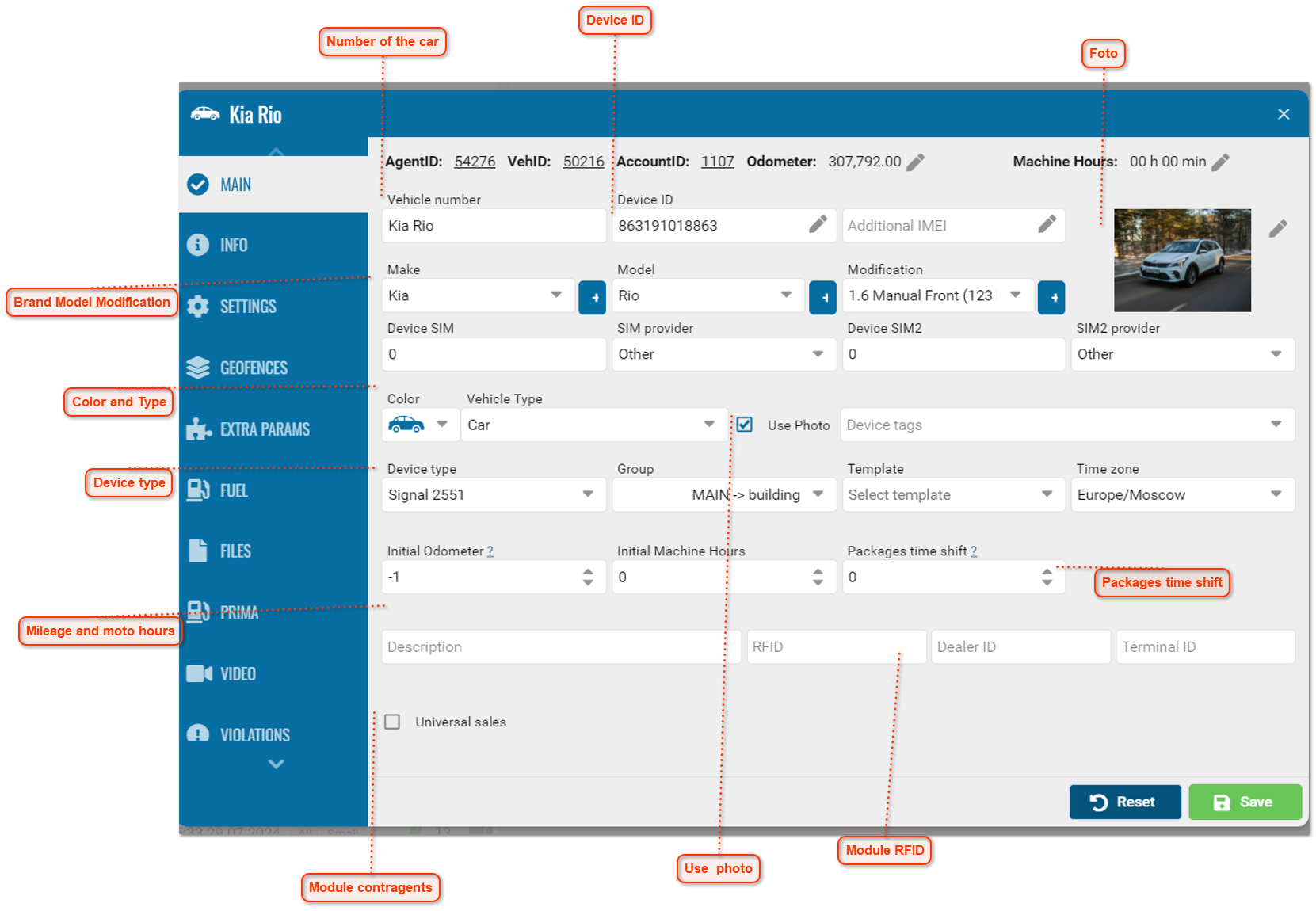Decrease Initial Machine Hours with down arrow

(x=818, y=582)
